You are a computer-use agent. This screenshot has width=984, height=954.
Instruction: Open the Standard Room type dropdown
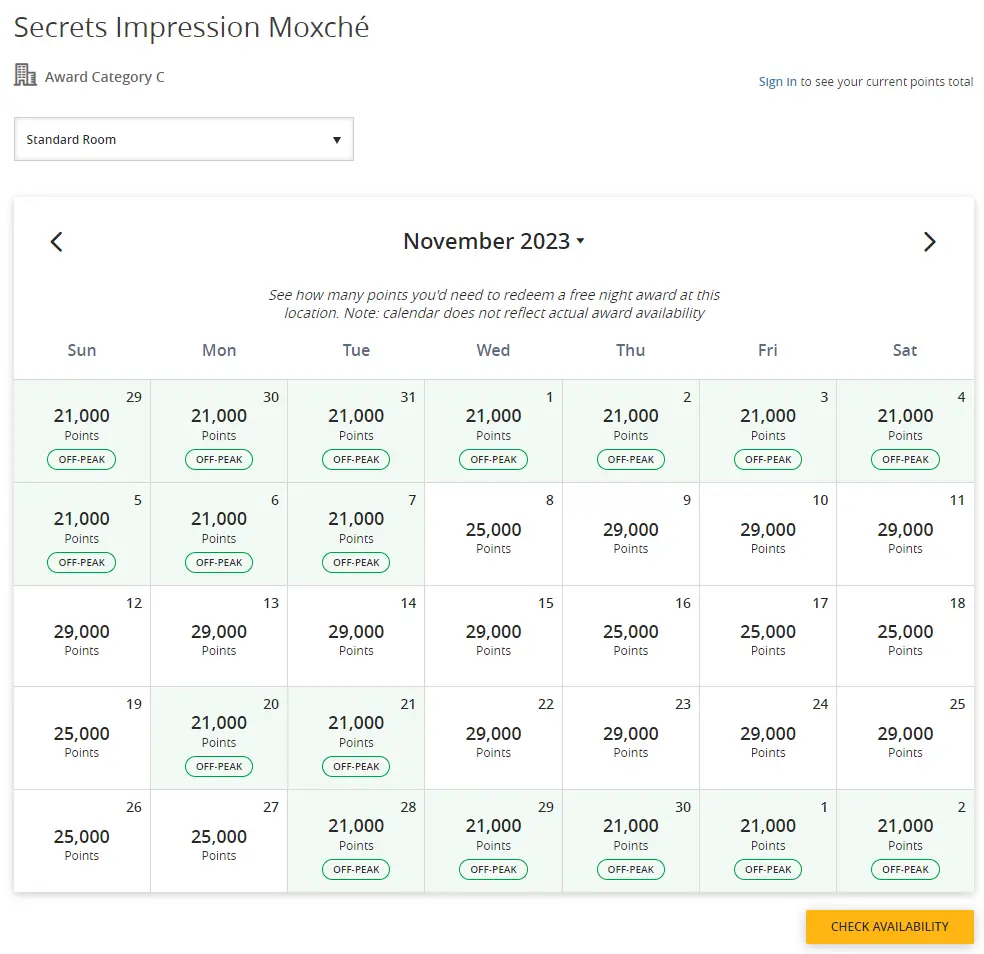coord(184,139)
